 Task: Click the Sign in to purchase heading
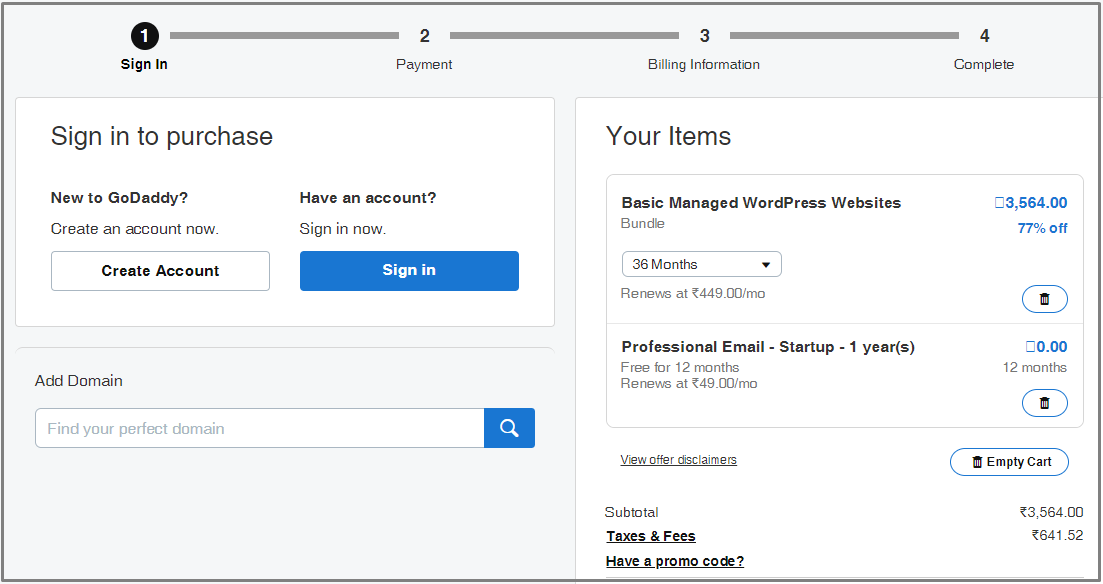(x=162, y=137)
